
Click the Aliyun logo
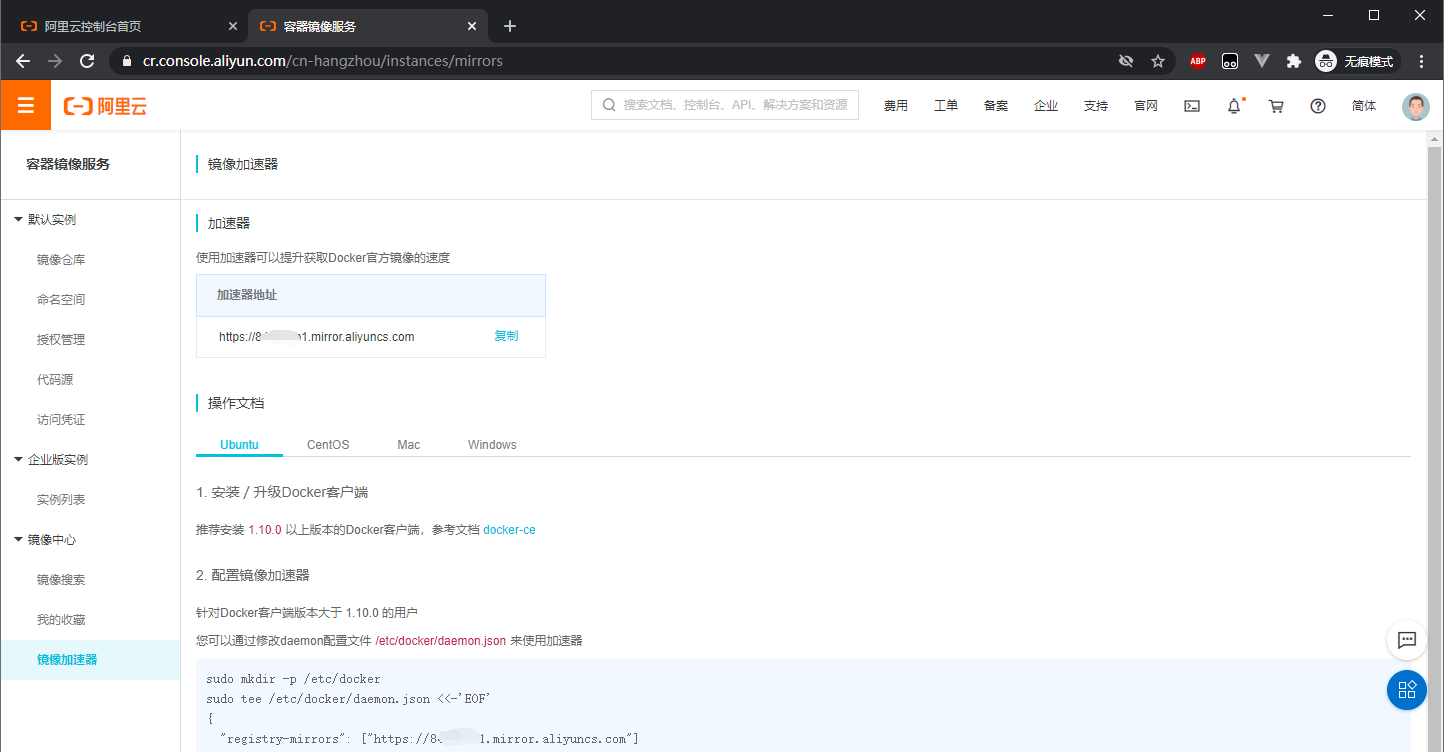105,106
